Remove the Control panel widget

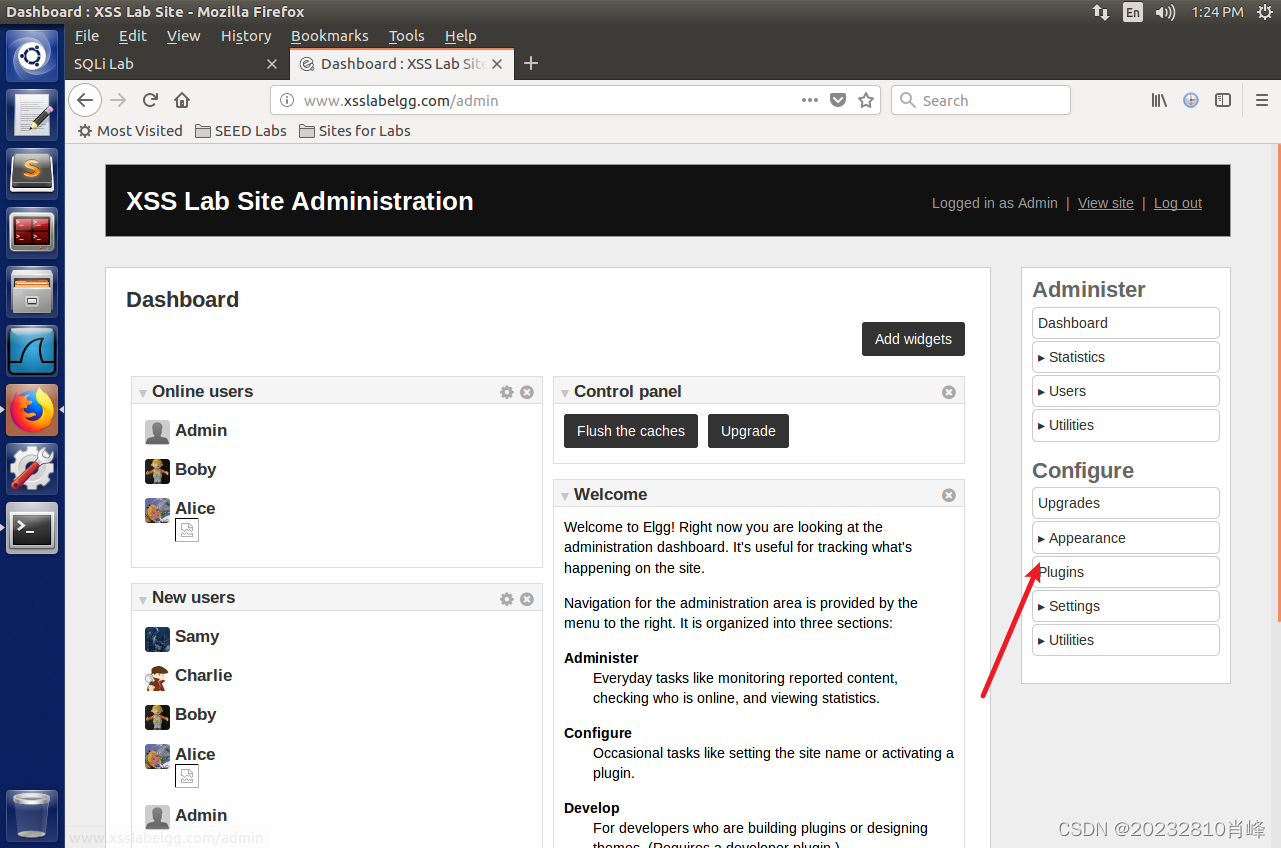[x=949, y=392]
